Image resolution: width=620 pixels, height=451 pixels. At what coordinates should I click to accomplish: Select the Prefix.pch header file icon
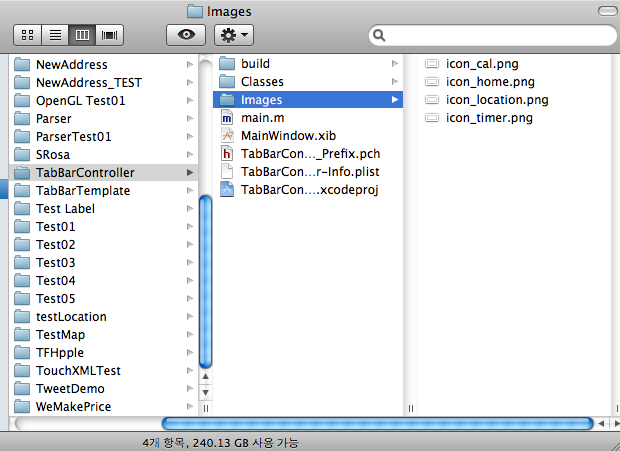click(x=227, y=154)
